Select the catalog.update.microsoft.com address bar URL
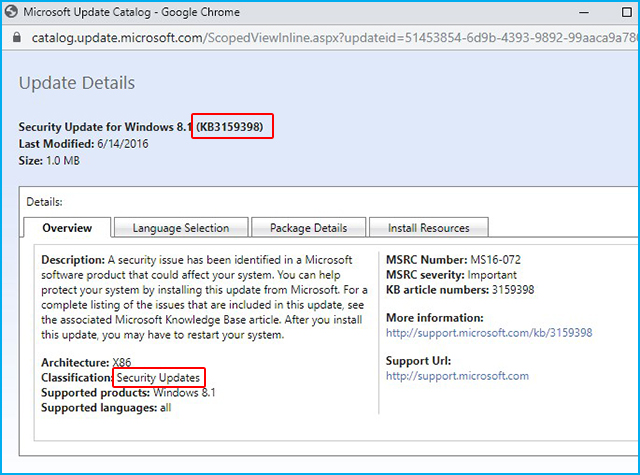The width and height of the screenshot is (640, 475). point(335,38)
